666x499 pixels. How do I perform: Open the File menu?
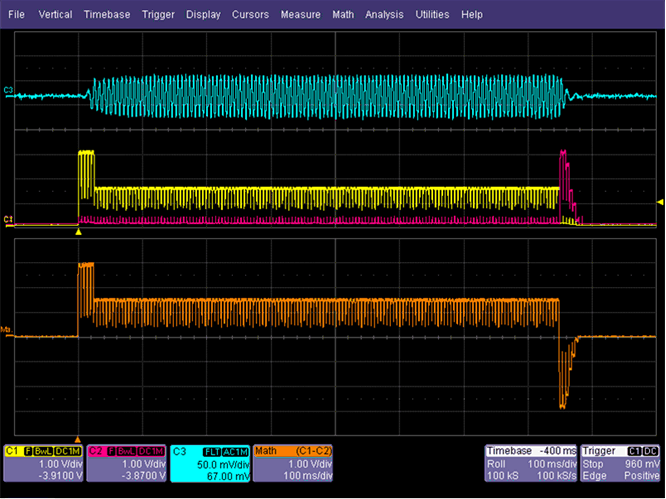coord(17,15)
